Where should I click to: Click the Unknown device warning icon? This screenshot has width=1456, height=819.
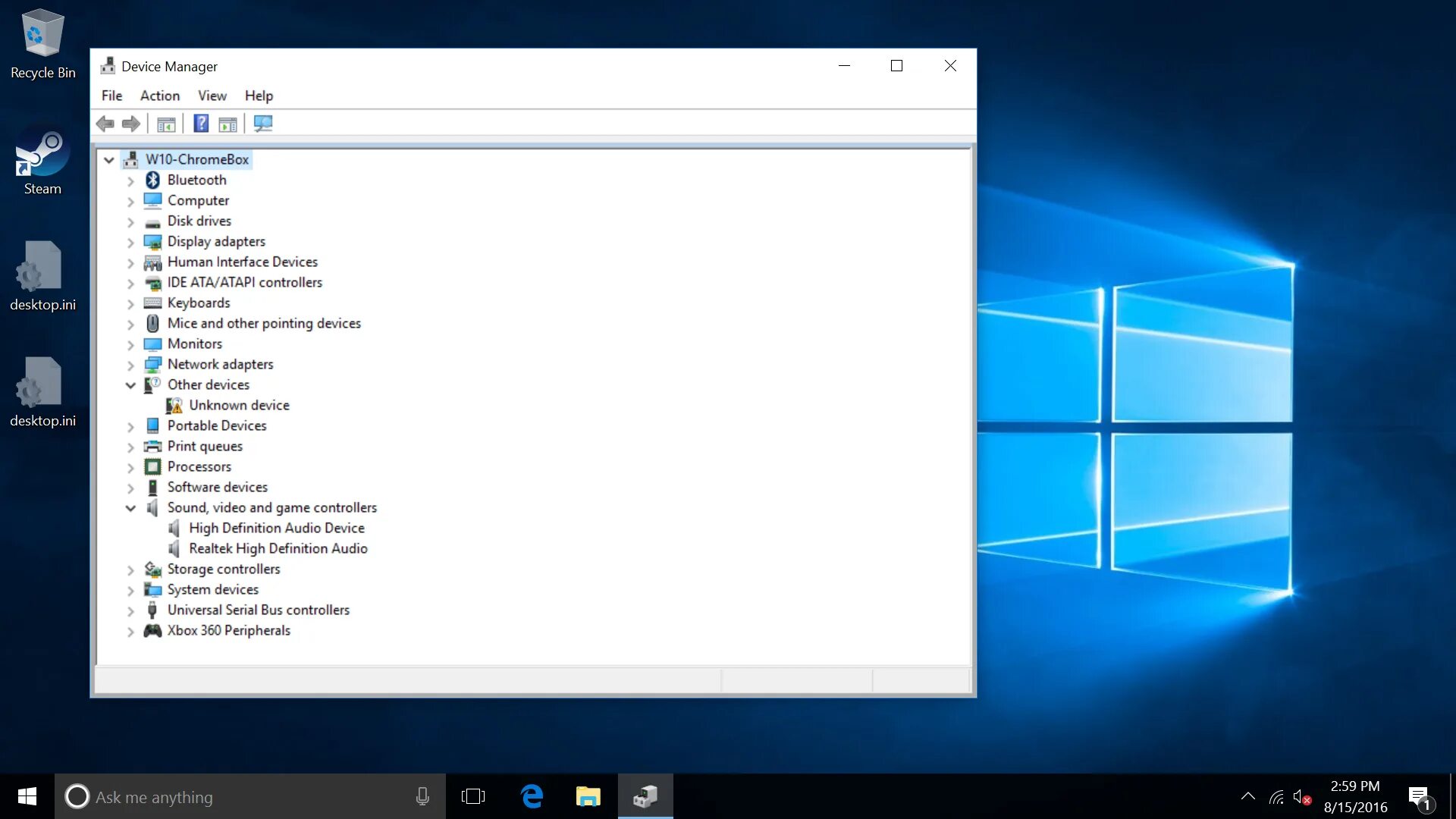point(174,406)
